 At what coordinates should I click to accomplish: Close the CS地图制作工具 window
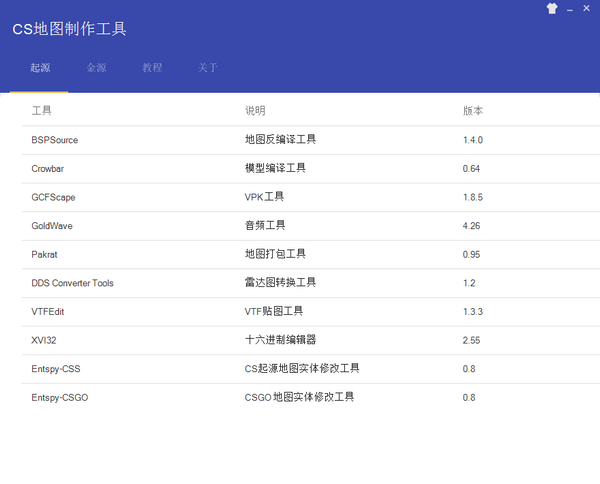[586, 8]
